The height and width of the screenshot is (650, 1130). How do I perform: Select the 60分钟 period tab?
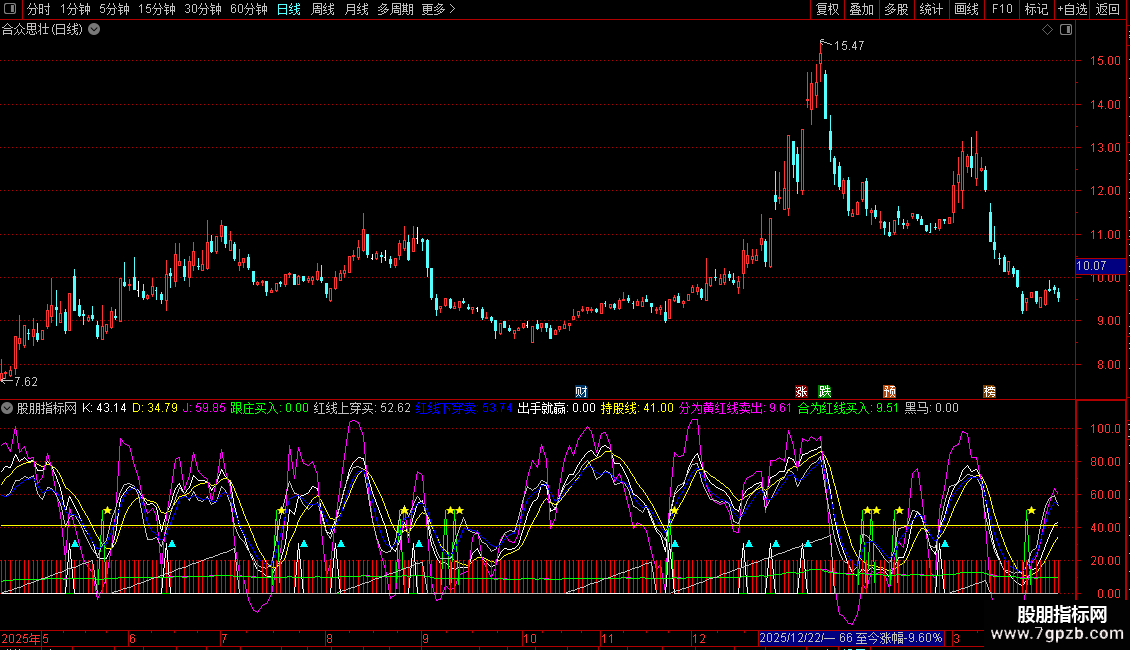click(248, 9)
